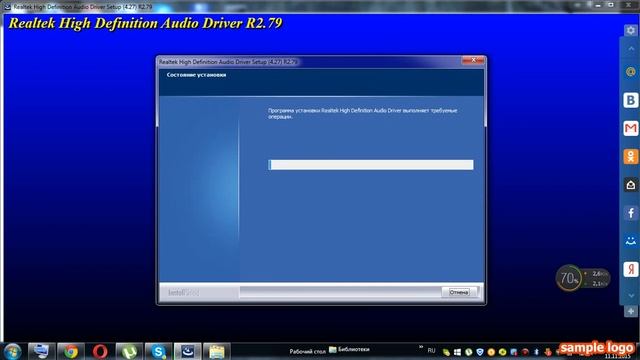Expand sidebar list with the down chevron

click(x=631, y=295)
